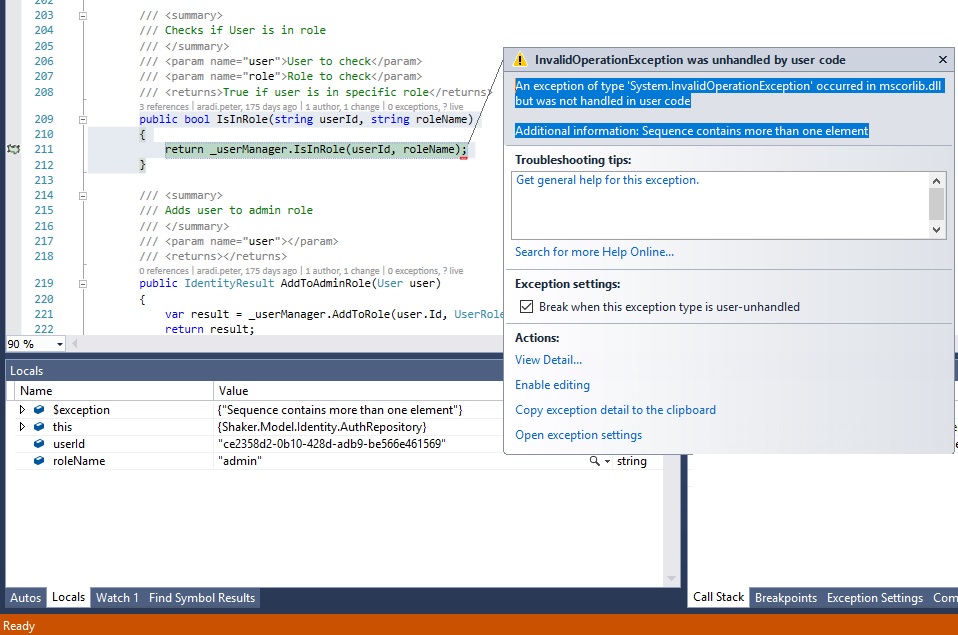Open the Find Symbol Results tab

(x=202, y=598)
